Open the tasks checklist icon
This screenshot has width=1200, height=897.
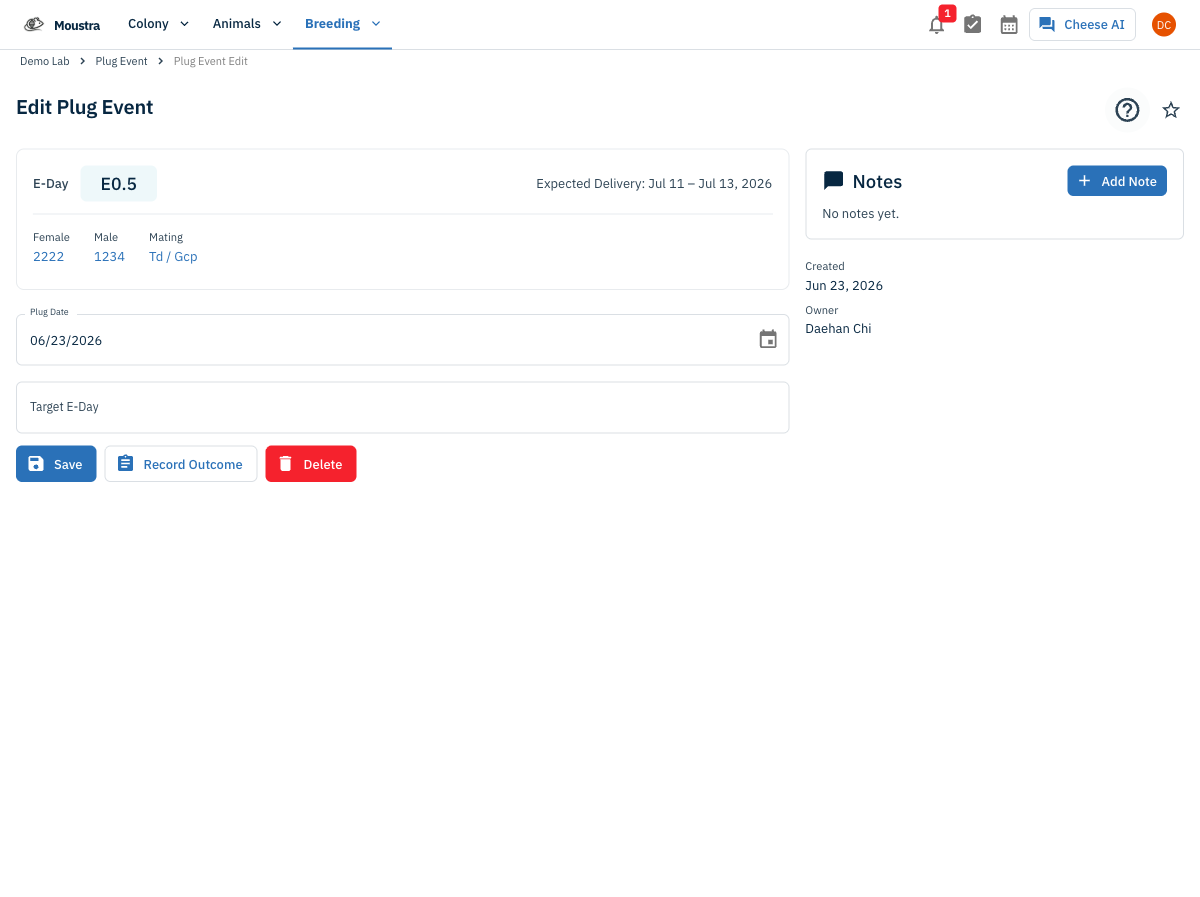click(972, 24)
